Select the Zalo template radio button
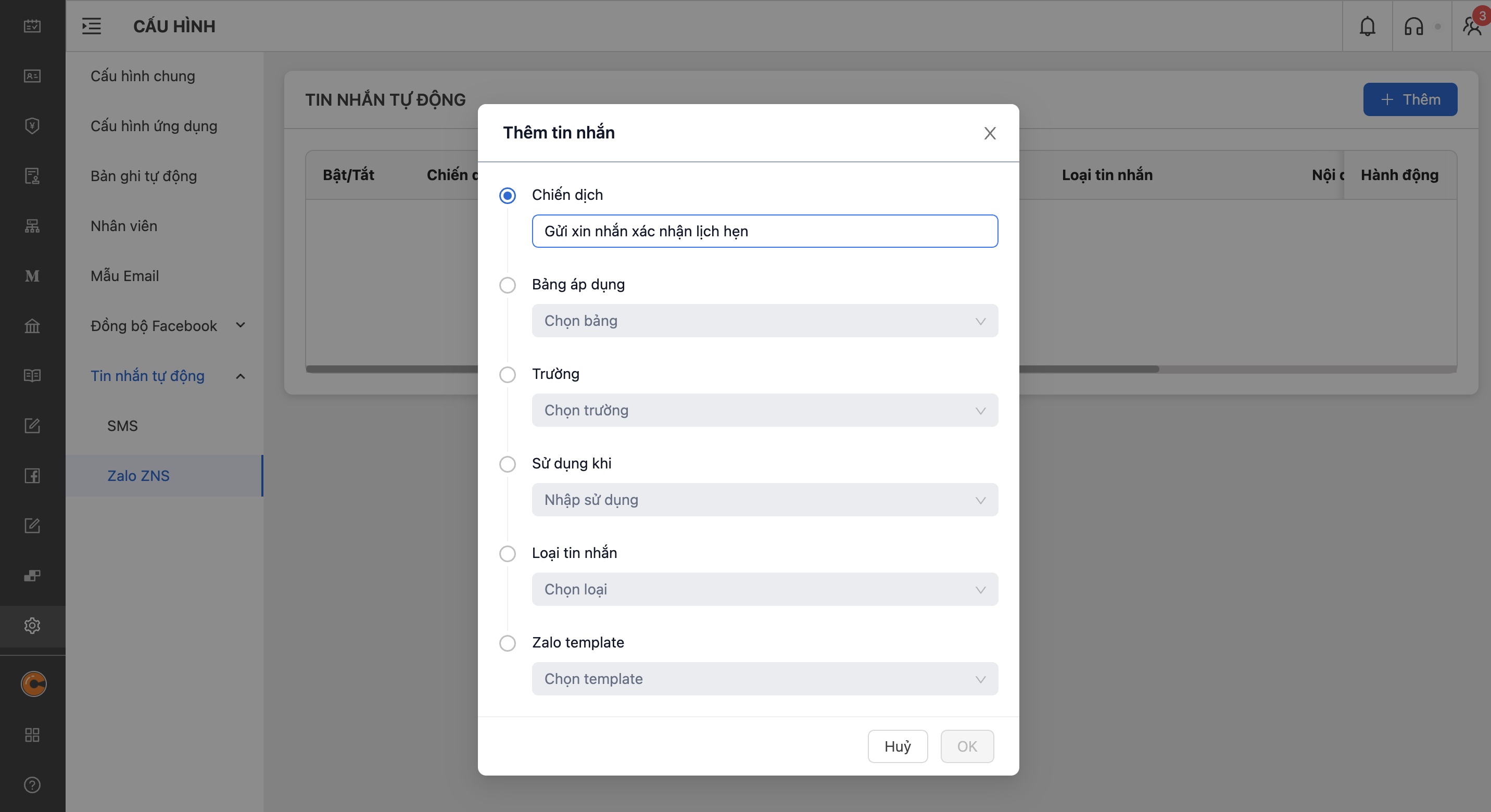The image size is (1491, 812). coord(507,643)
